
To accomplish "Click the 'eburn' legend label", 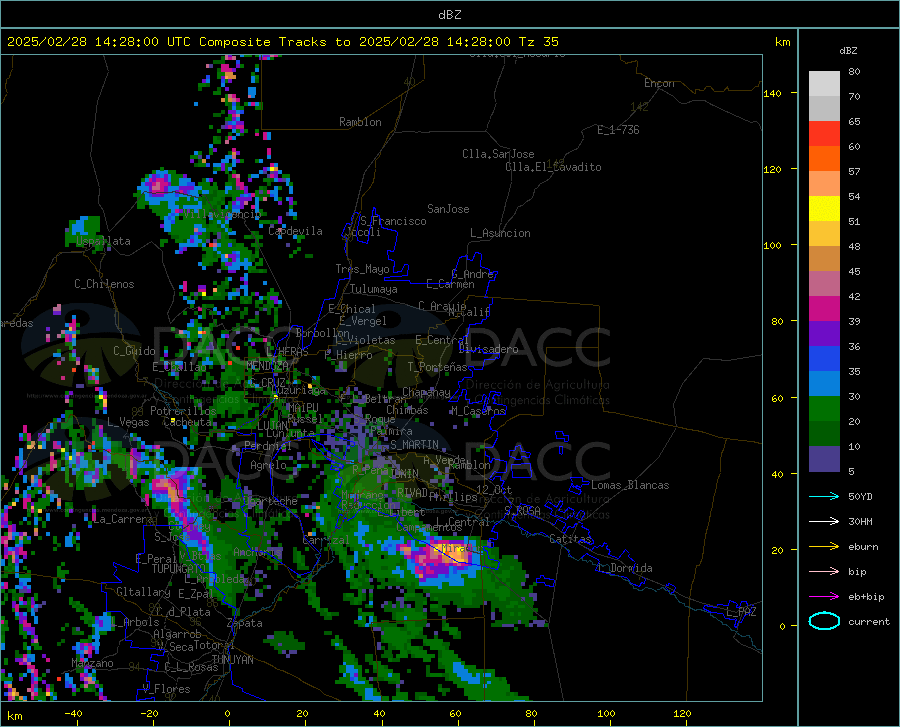I will [x=863, y=547].
